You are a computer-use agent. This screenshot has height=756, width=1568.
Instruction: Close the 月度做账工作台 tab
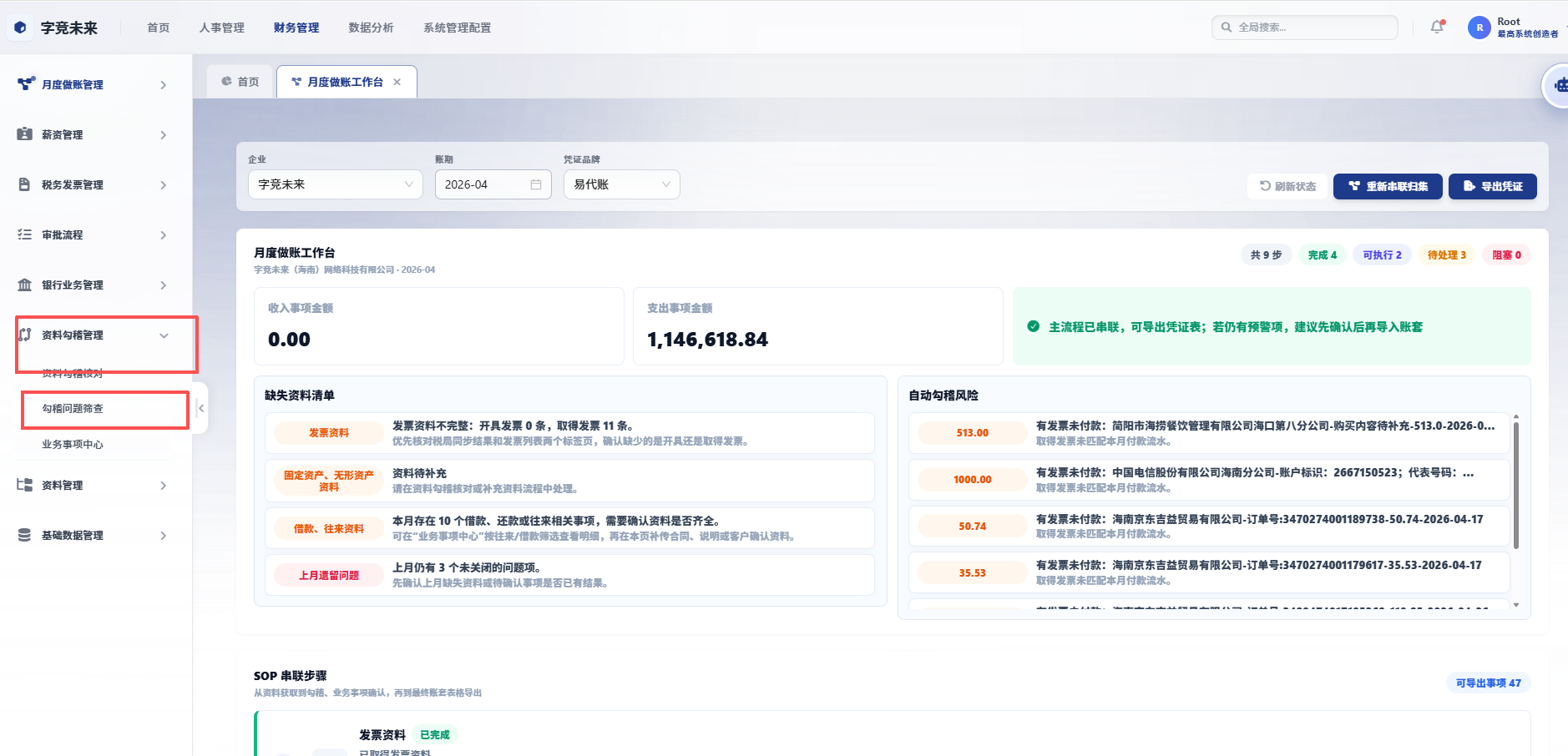coord(397,82)
